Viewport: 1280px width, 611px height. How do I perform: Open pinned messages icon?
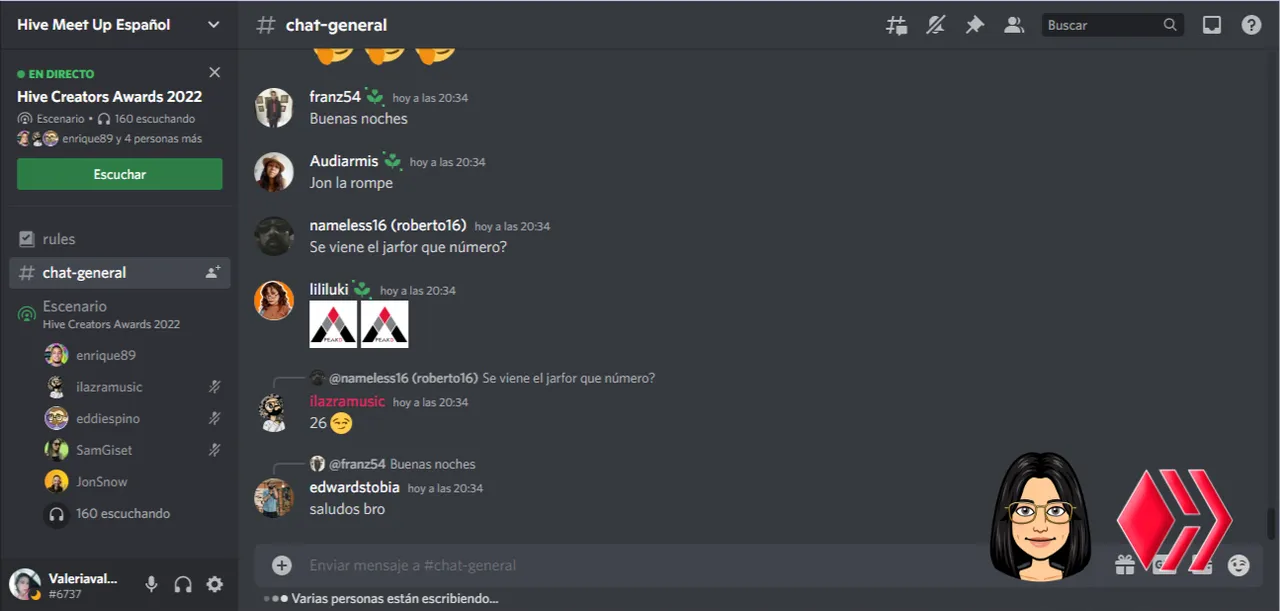point(974,25)
